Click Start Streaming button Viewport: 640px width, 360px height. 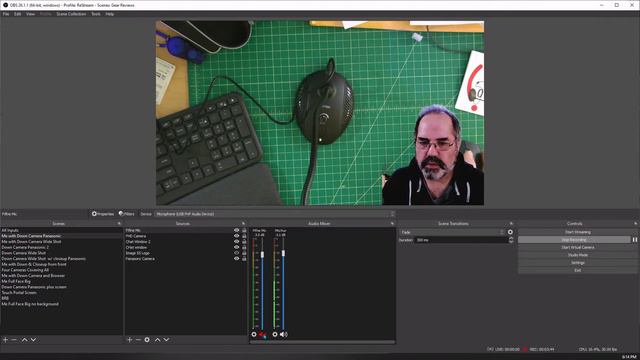point(578,232)
